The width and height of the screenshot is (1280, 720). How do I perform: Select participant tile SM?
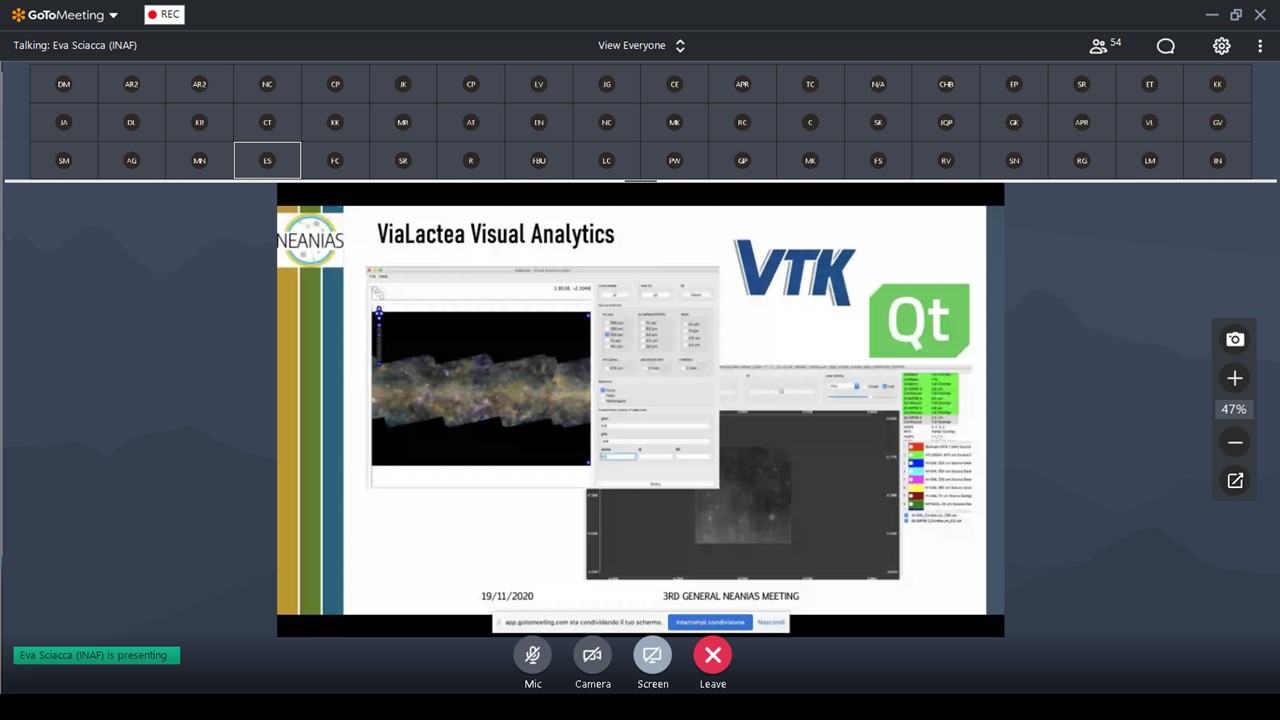coord(64,161)
